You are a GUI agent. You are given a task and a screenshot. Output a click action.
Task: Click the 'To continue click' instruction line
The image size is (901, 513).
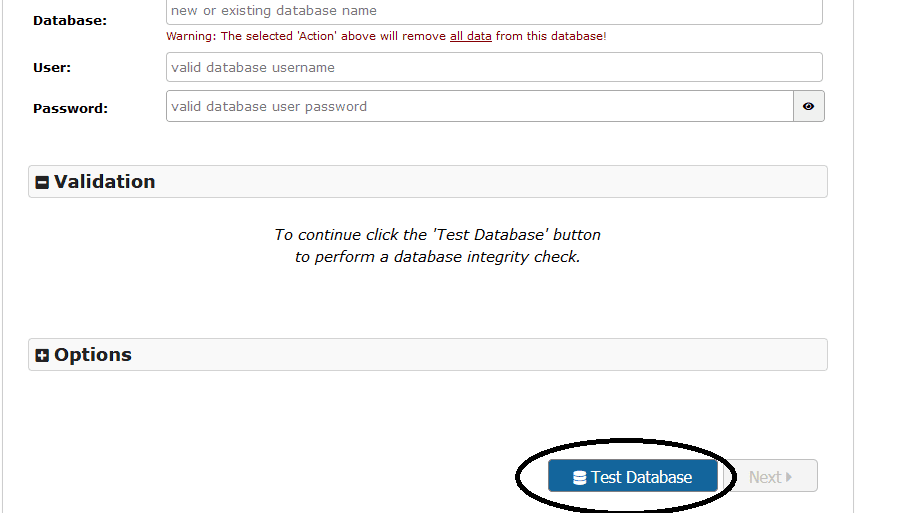pos(437,235)
